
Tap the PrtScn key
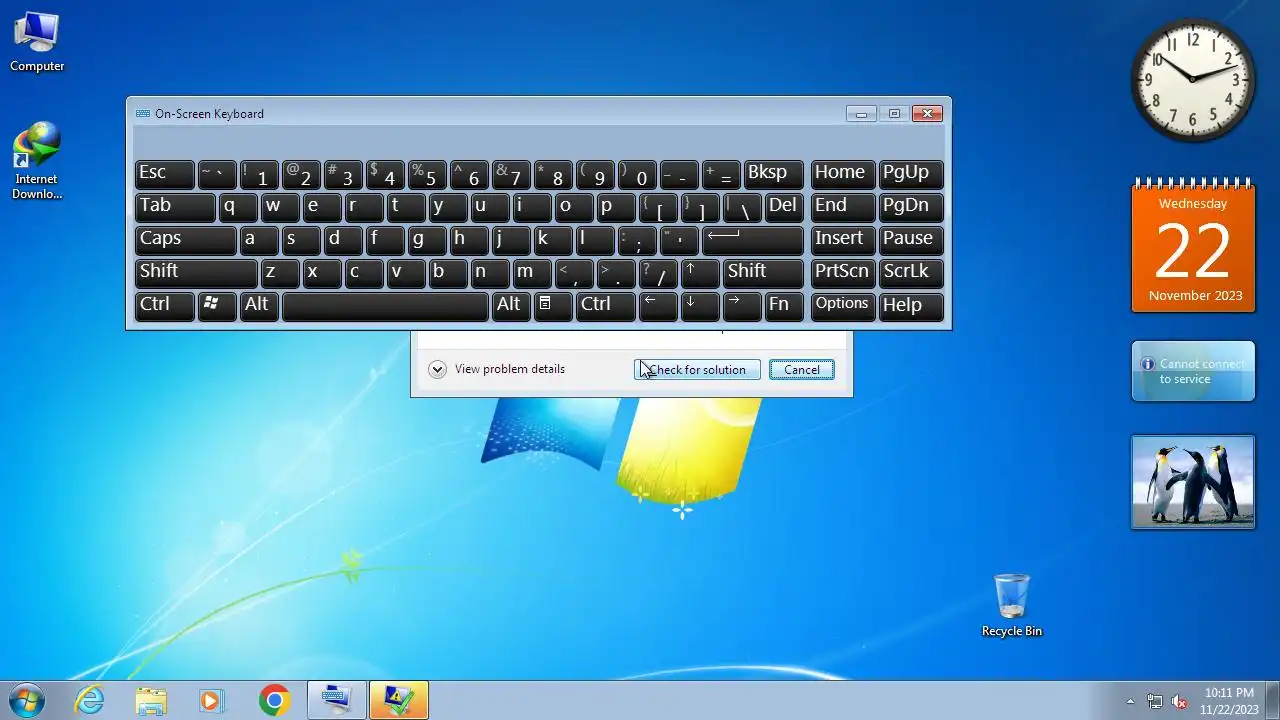point(843,272)
